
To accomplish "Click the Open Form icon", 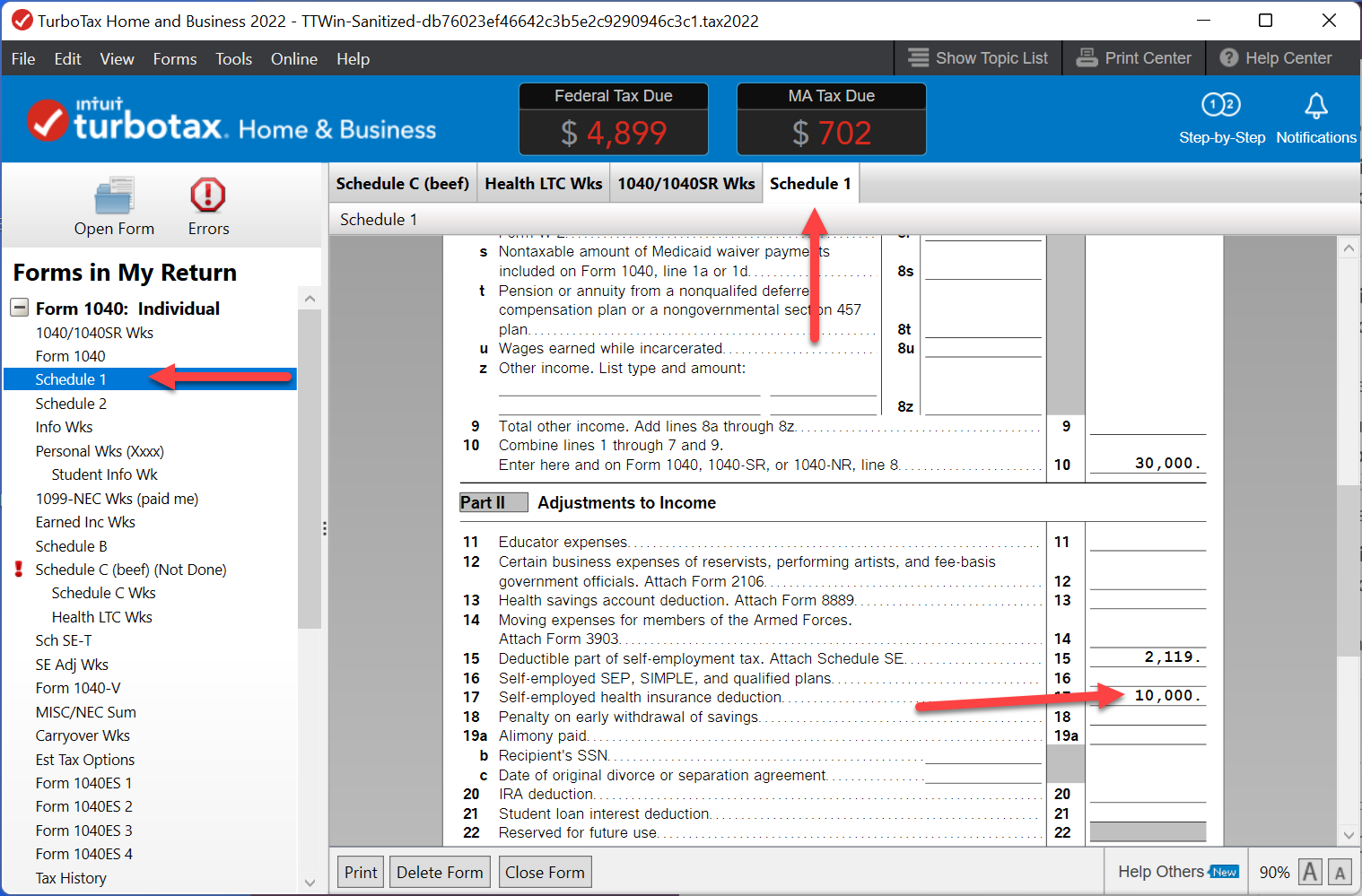I will [x=114, y=196].
